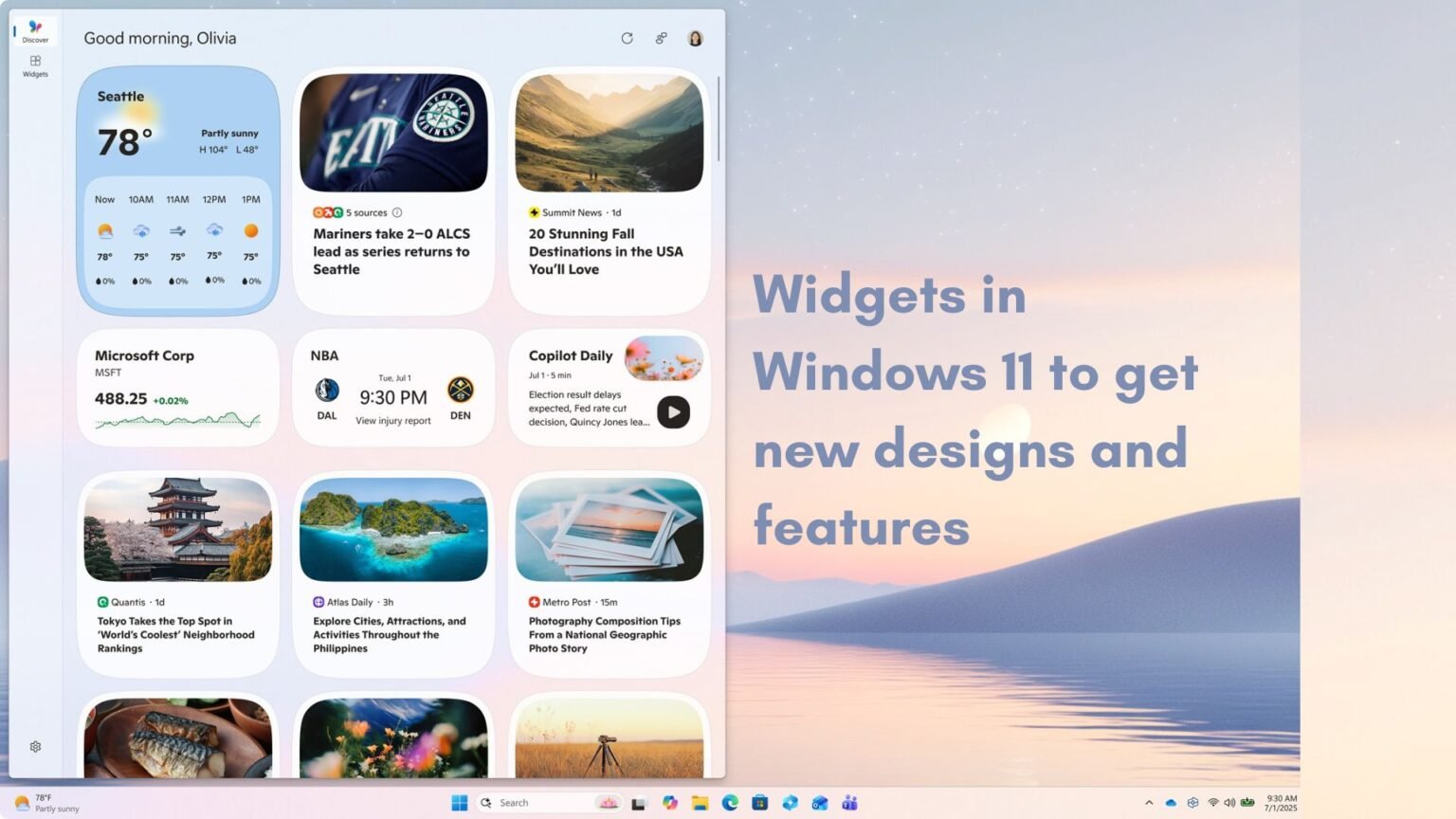Expand hidden system tray icons

pos(1150,802)
